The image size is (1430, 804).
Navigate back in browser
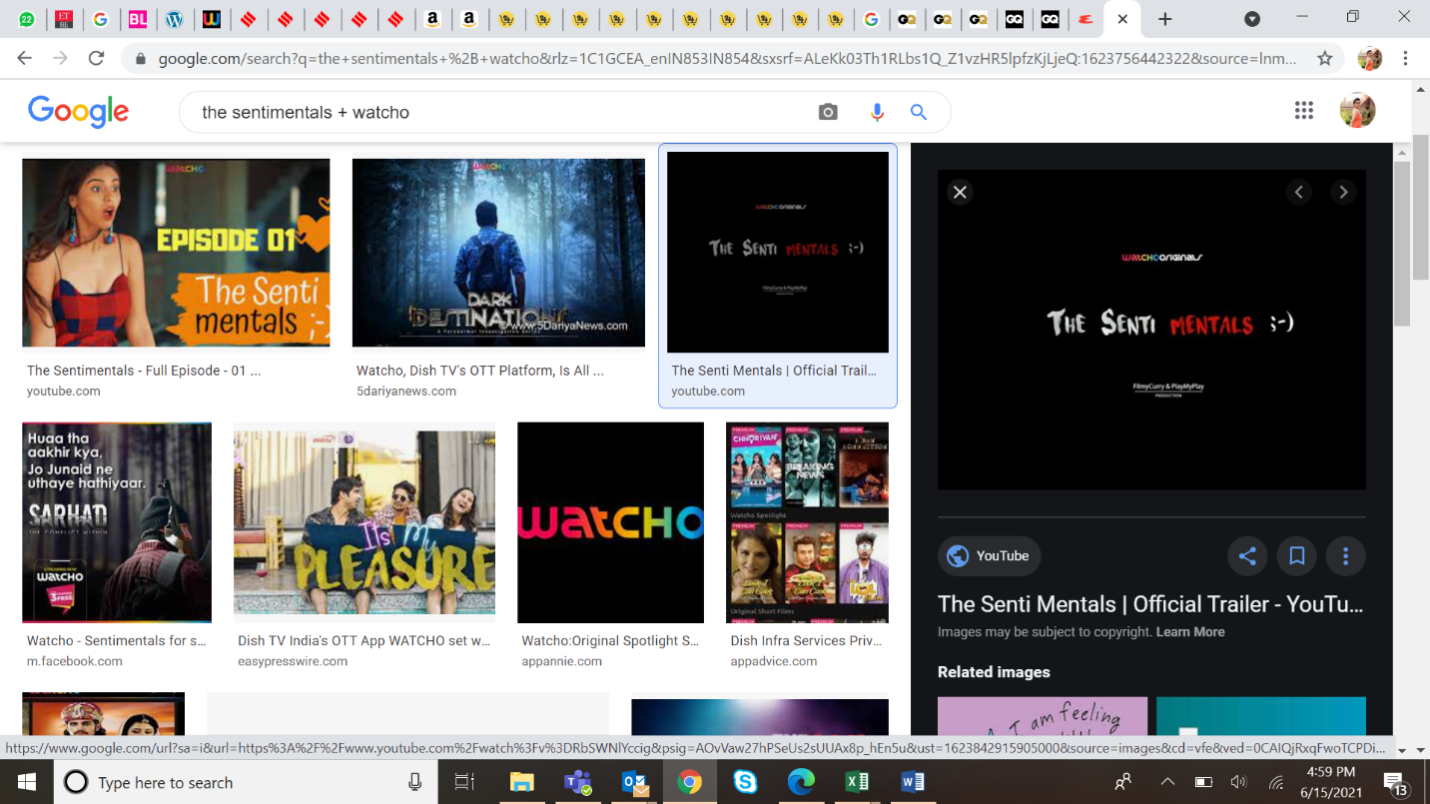(25, 58)
